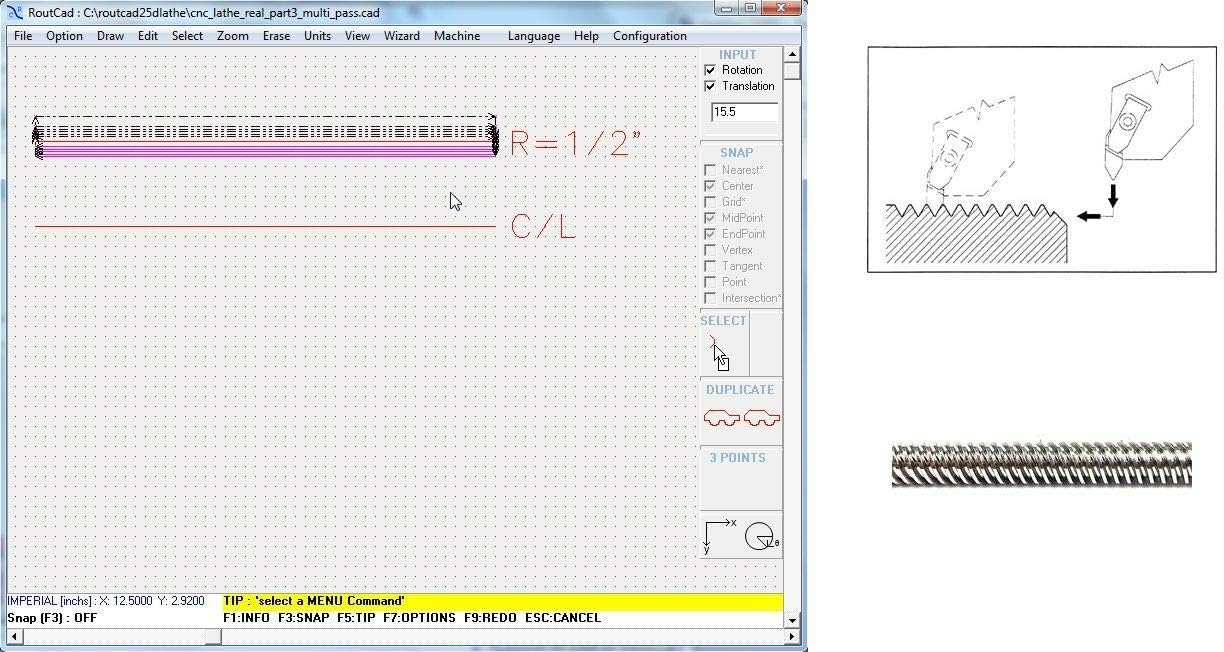The height and width of the screenshot is (652, 1224).
Task: Open the File menu
Action: point(23,36)
